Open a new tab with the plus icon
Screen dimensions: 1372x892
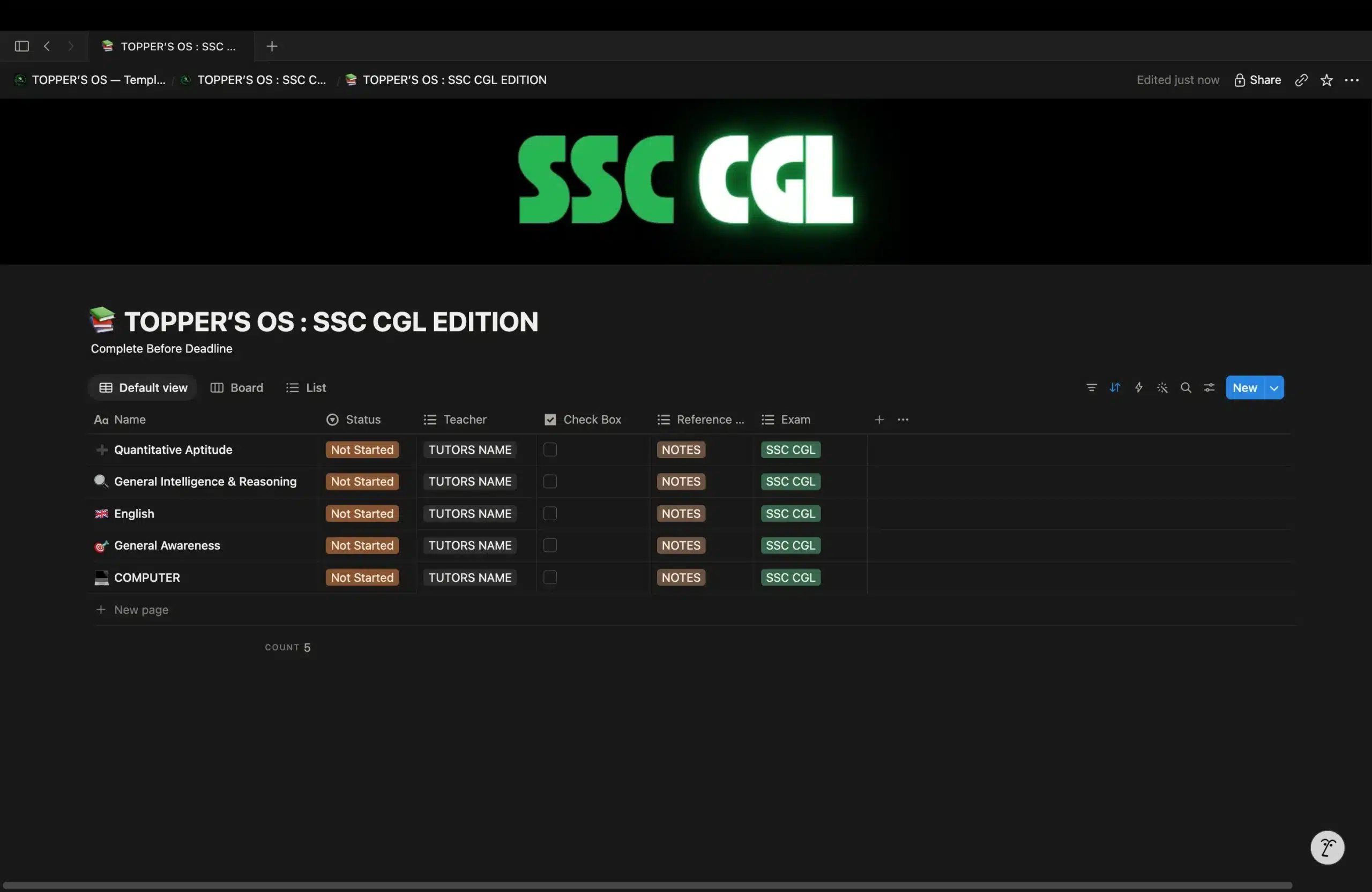pyautogui.click(x=272, y=46)
